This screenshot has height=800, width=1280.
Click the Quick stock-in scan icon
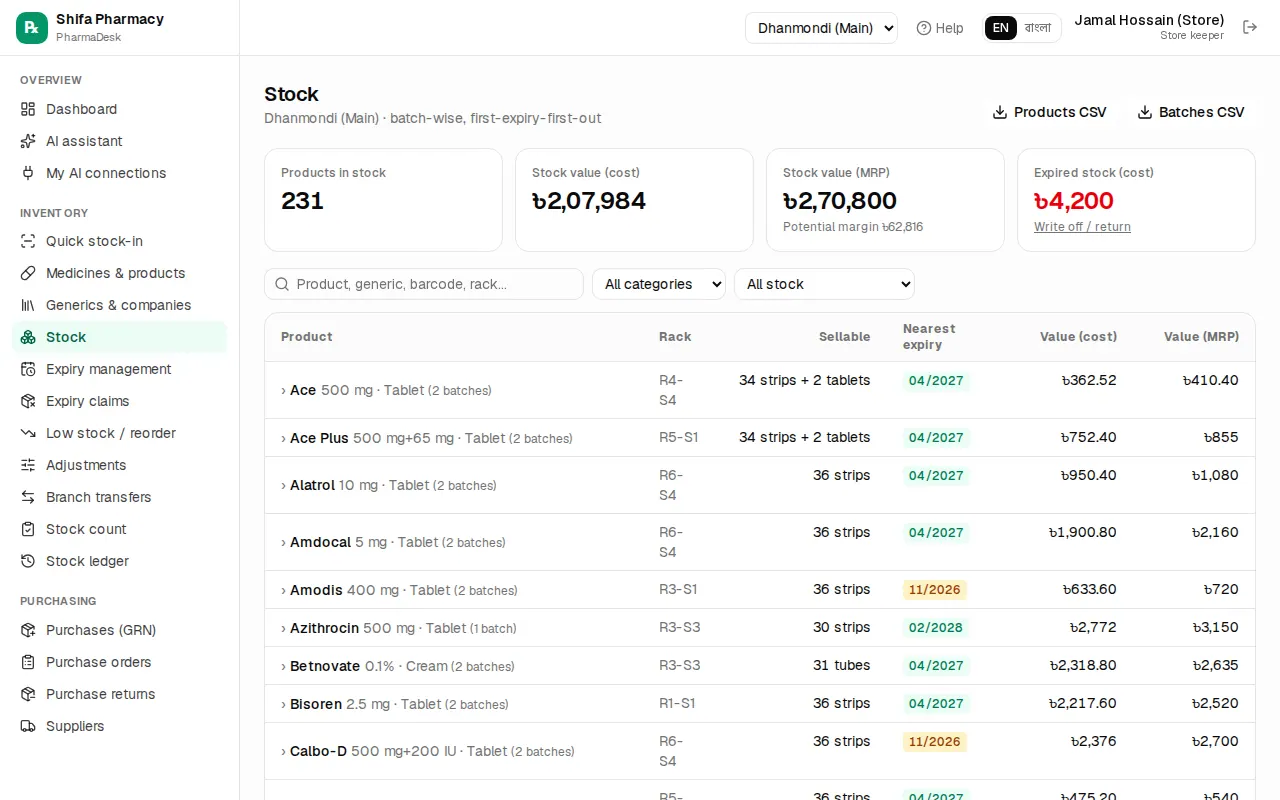pos(28,241)
